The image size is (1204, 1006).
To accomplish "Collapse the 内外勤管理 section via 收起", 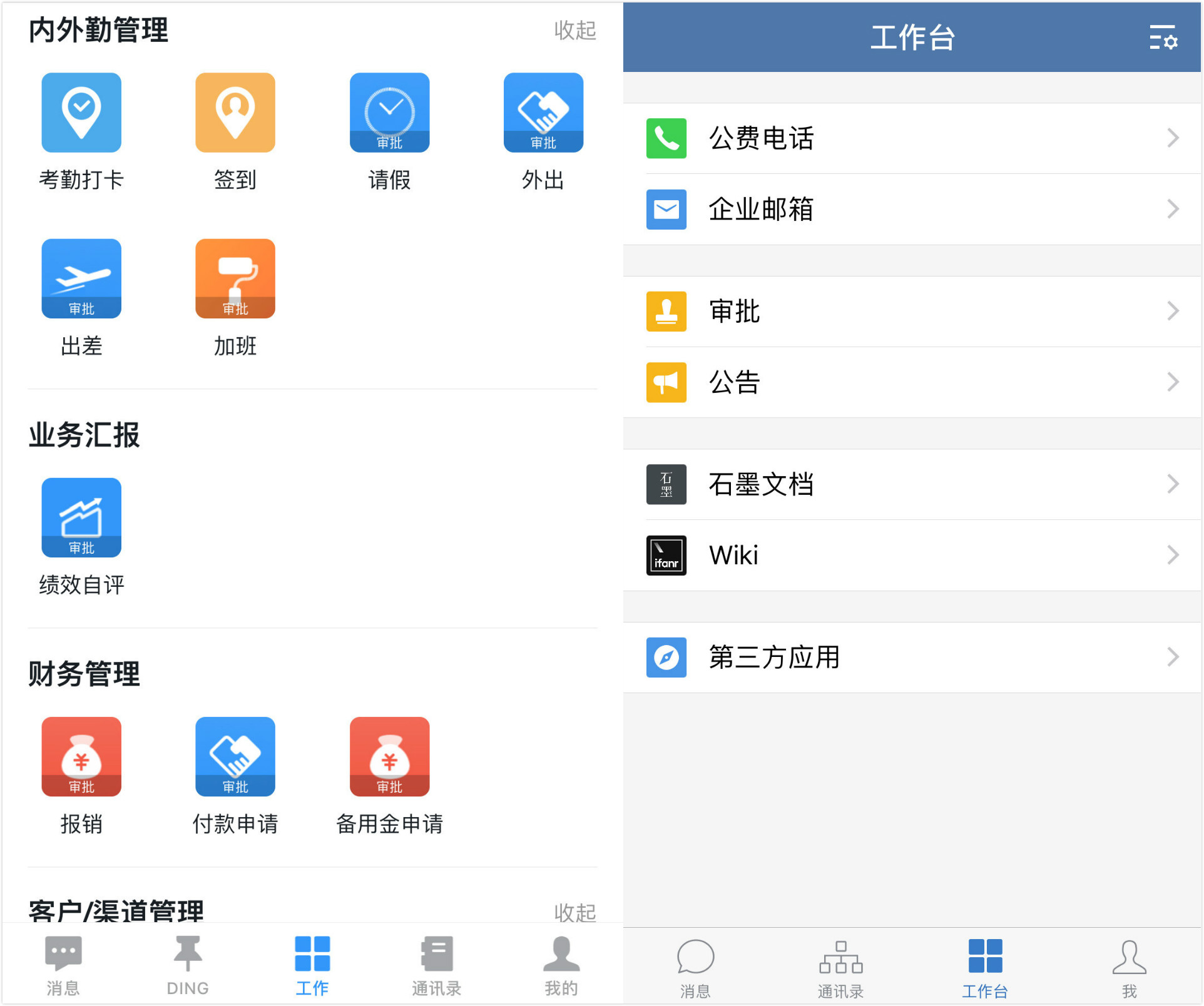I will point(574,30).
